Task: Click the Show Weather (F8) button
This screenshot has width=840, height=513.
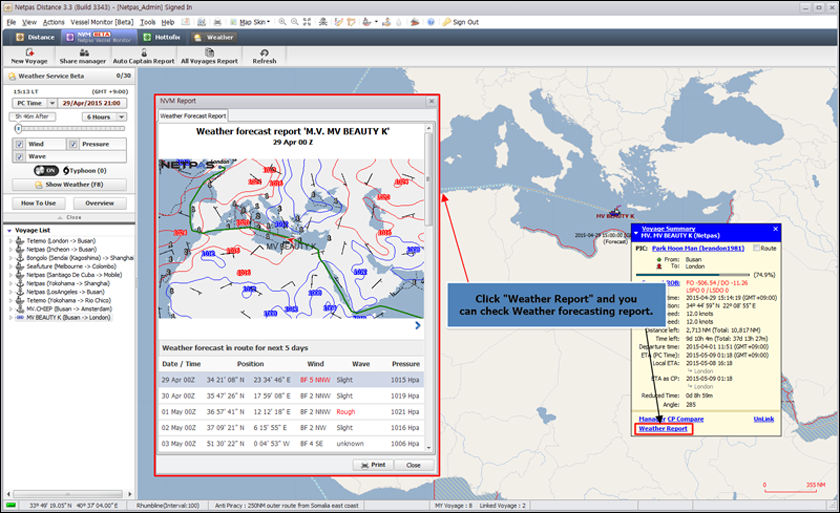Action: click(x=70, y=184)
